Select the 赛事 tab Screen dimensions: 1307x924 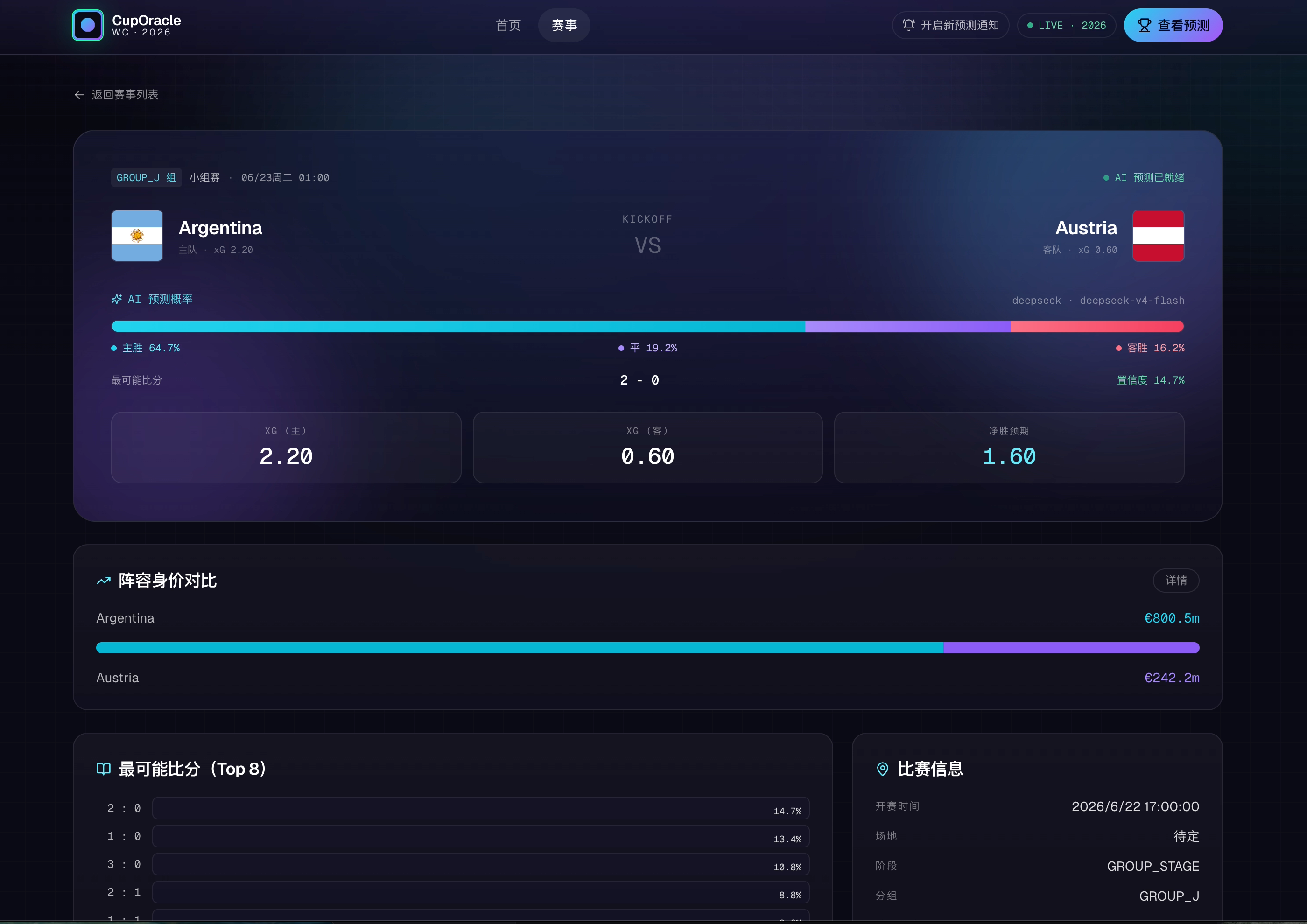coord(564,25)
